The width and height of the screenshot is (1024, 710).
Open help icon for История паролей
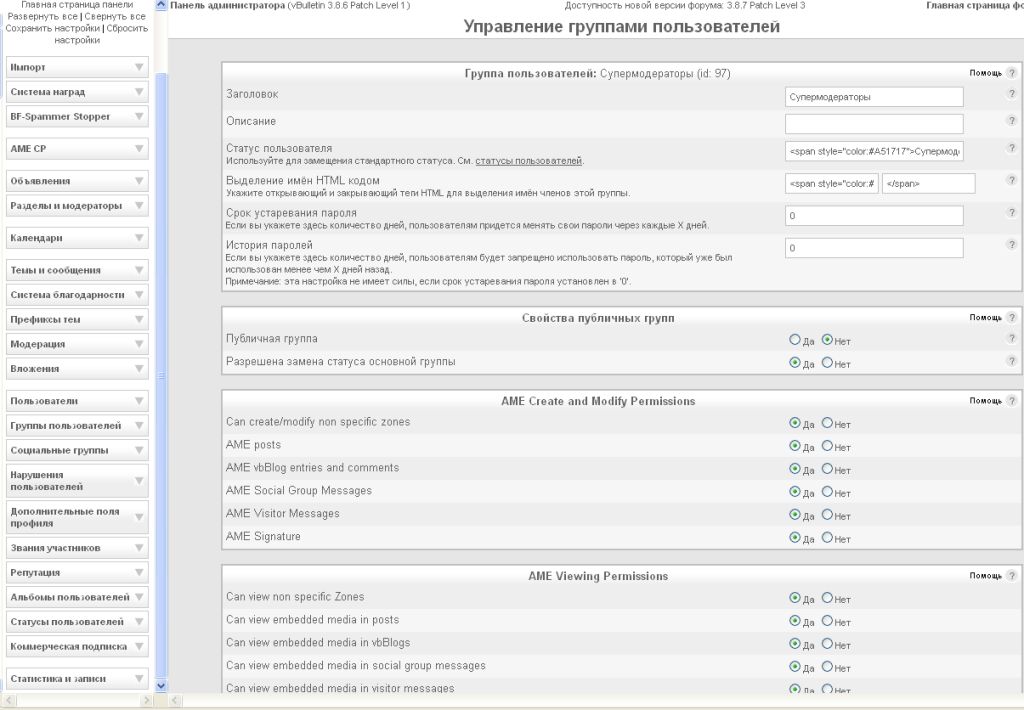1011,245
